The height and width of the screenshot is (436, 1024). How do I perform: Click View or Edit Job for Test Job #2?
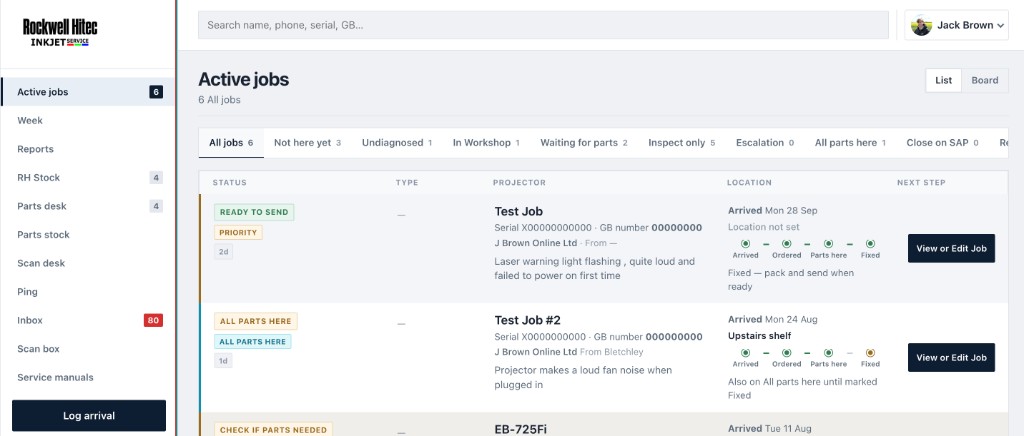point(952,358)
